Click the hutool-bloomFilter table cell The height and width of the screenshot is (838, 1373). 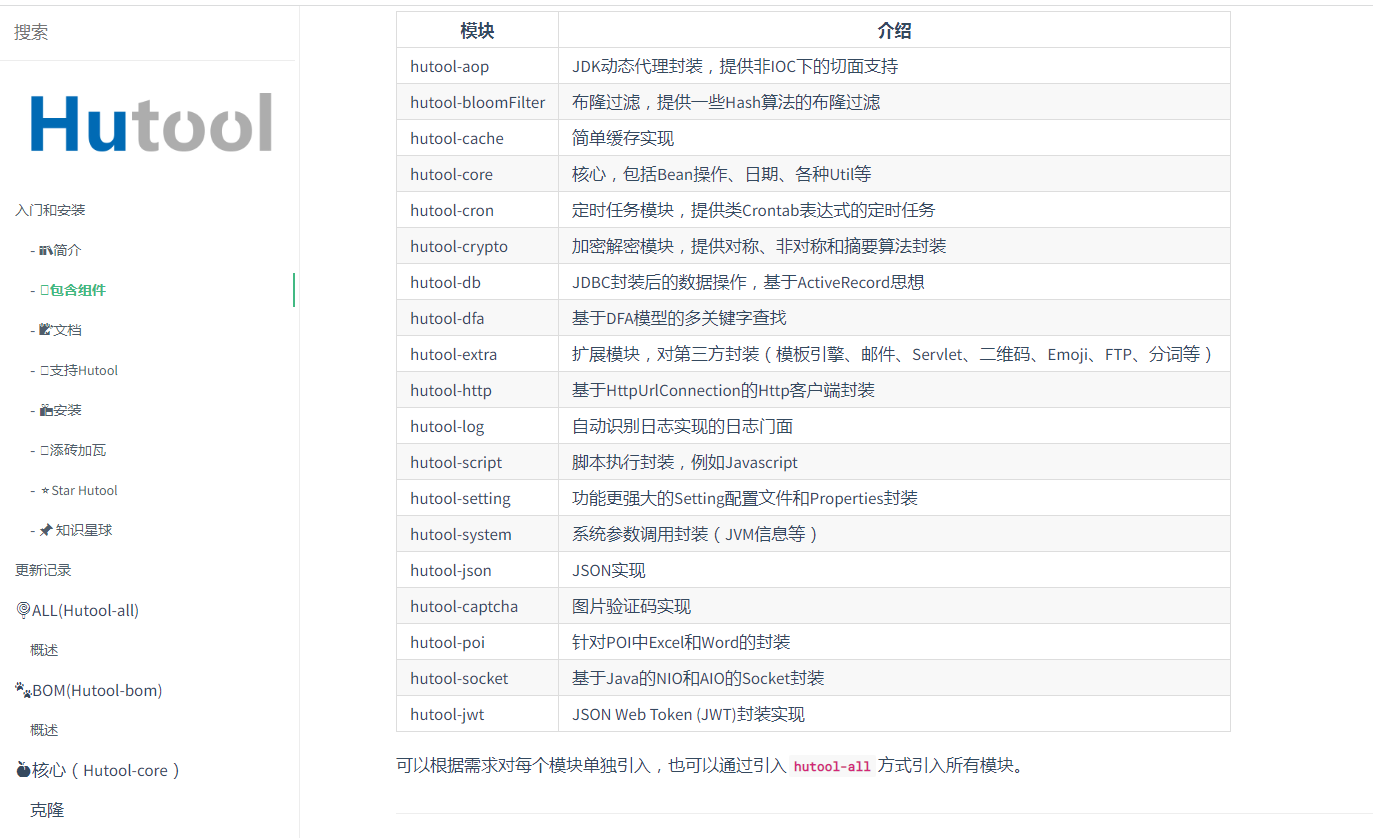click(477, 102)
